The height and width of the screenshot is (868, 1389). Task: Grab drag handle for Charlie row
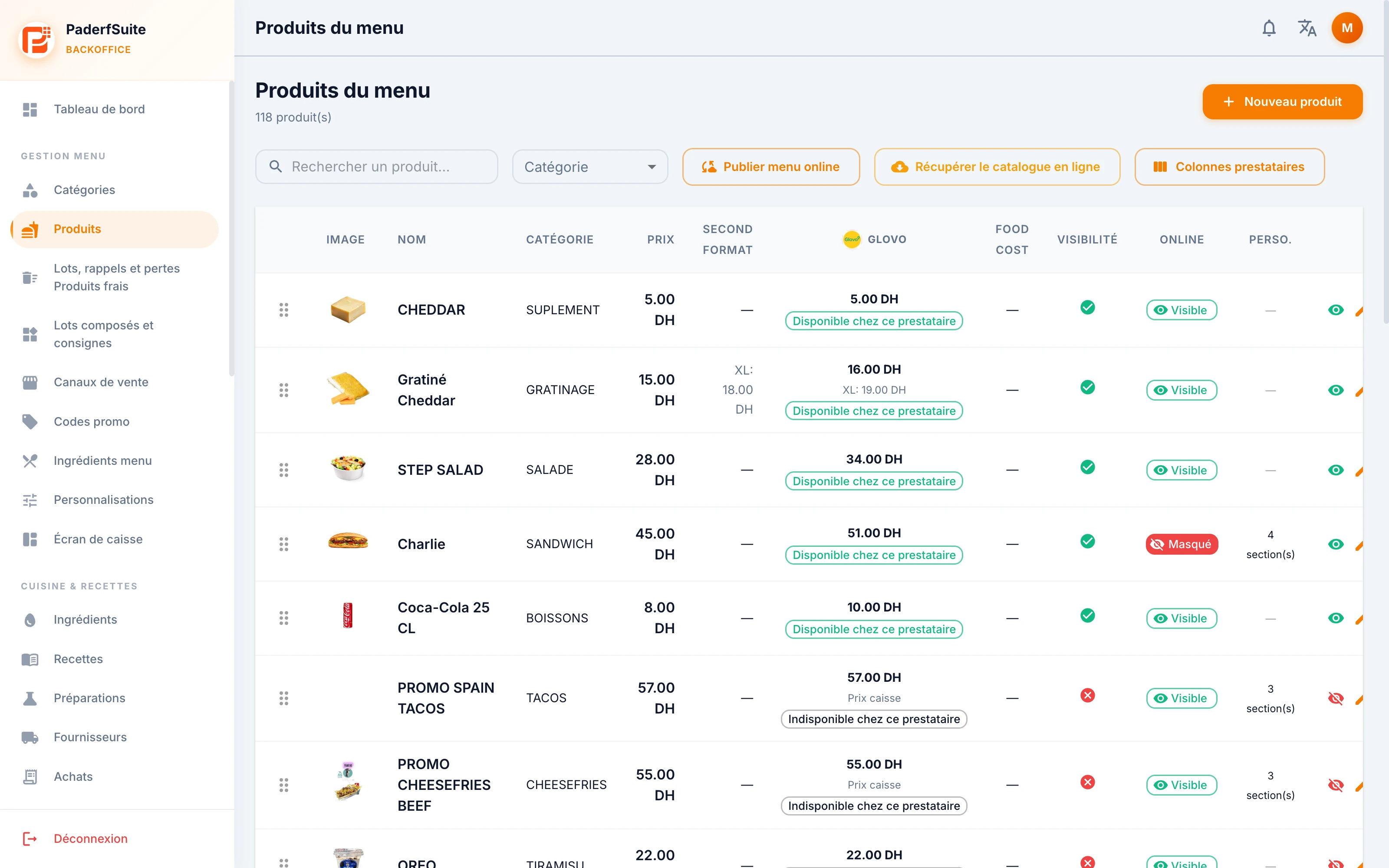[283, 544]
